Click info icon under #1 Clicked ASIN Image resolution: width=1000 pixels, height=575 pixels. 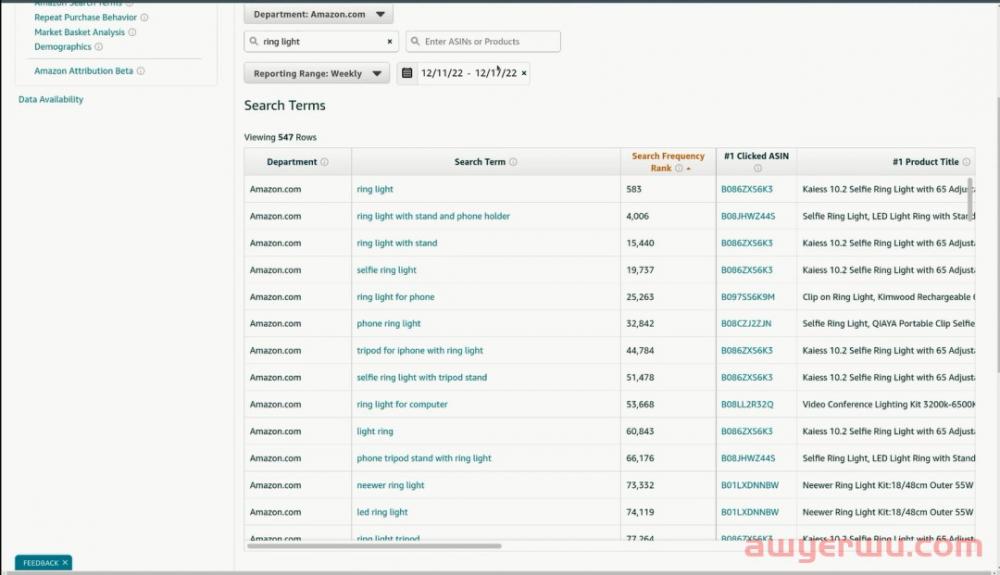tap(757, 168)
